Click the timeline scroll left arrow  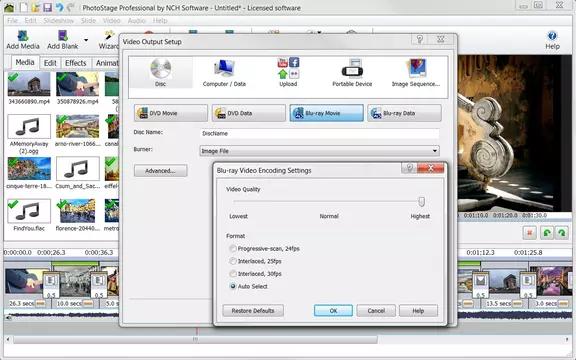click(8, 339)
